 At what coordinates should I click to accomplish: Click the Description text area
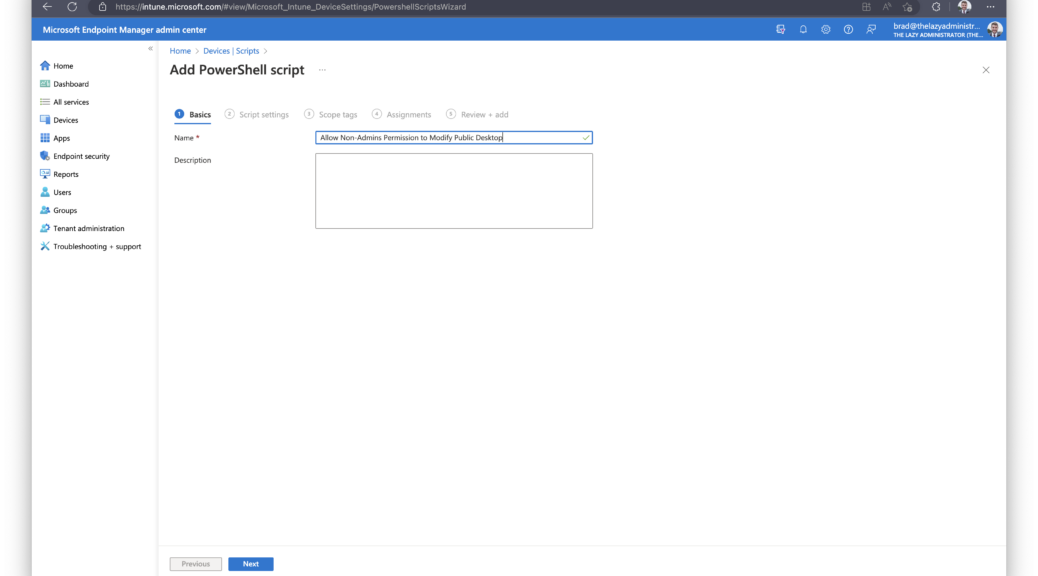(453, 191)
